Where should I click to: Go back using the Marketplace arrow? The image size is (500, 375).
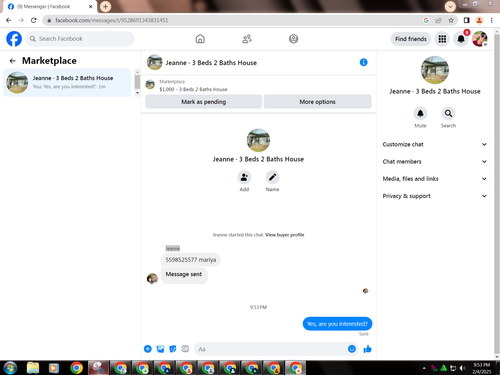pos(13,61)
